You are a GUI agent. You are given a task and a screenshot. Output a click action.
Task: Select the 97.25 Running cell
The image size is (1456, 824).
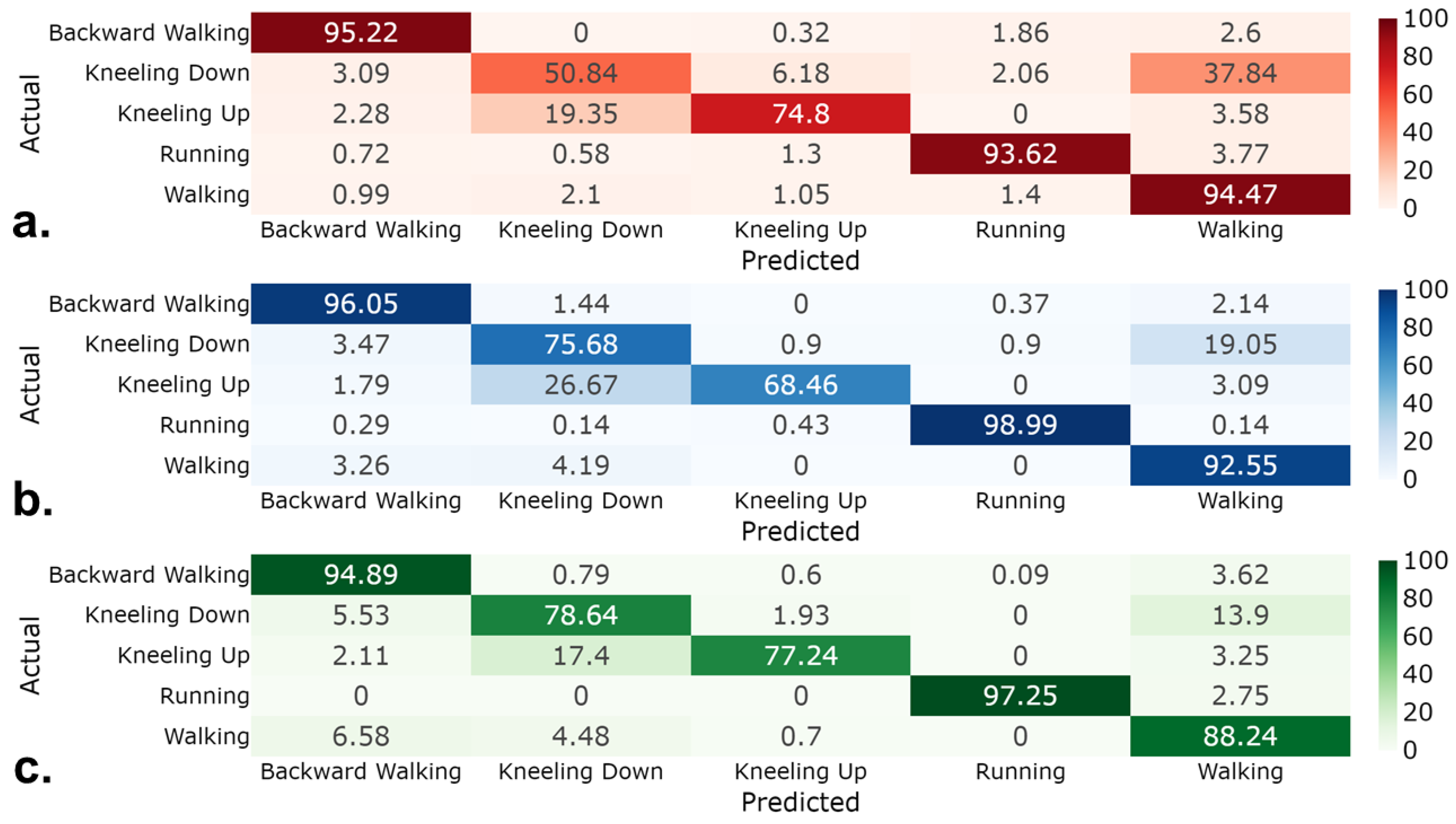pyautogui.click(x=1020, y=695)
